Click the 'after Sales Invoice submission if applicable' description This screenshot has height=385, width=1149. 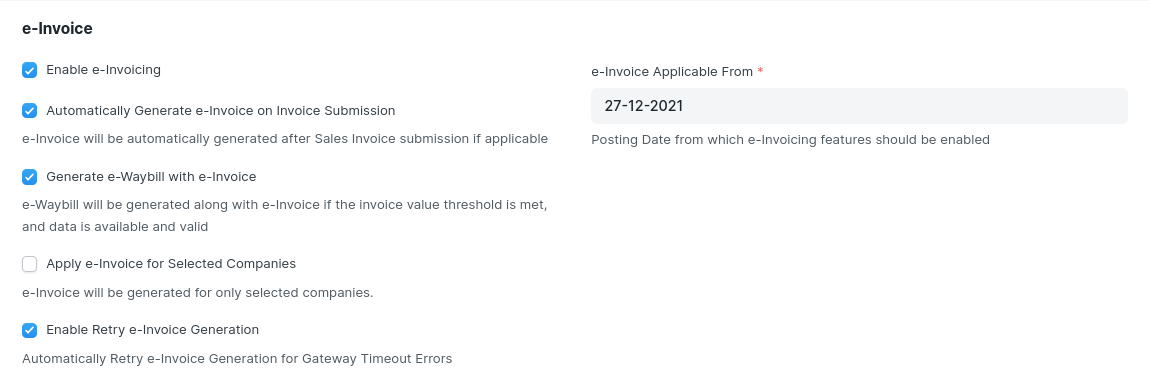[x=285, y=139]
